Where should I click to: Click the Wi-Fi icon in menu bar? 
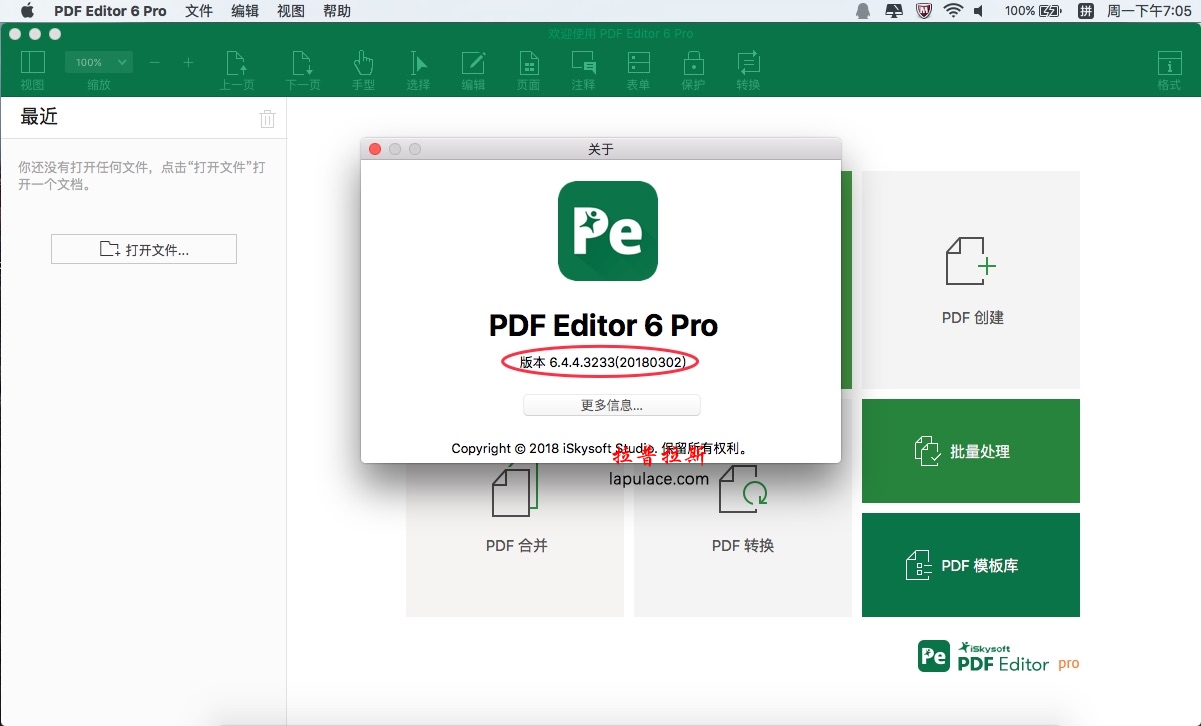(x=952, y=11)
